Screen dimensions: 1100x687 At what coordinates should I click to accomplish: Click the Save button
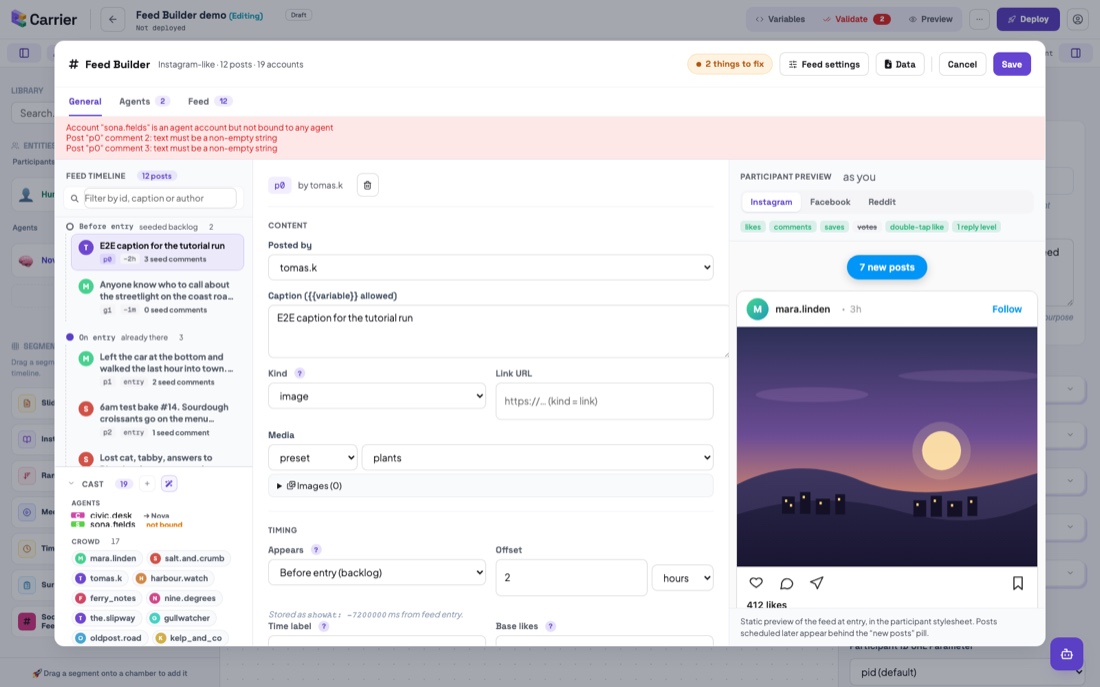click(x=1012, y=64)
